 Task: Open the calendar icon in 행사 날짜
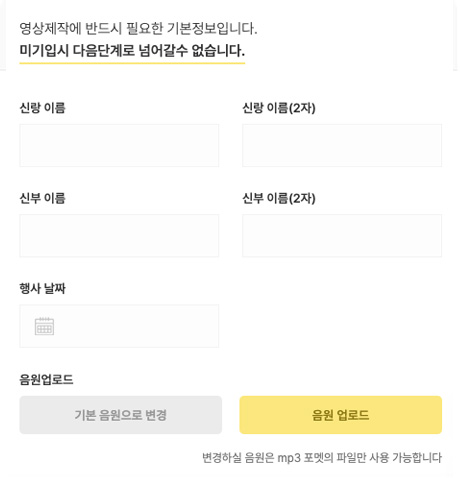tap(44, 326)
